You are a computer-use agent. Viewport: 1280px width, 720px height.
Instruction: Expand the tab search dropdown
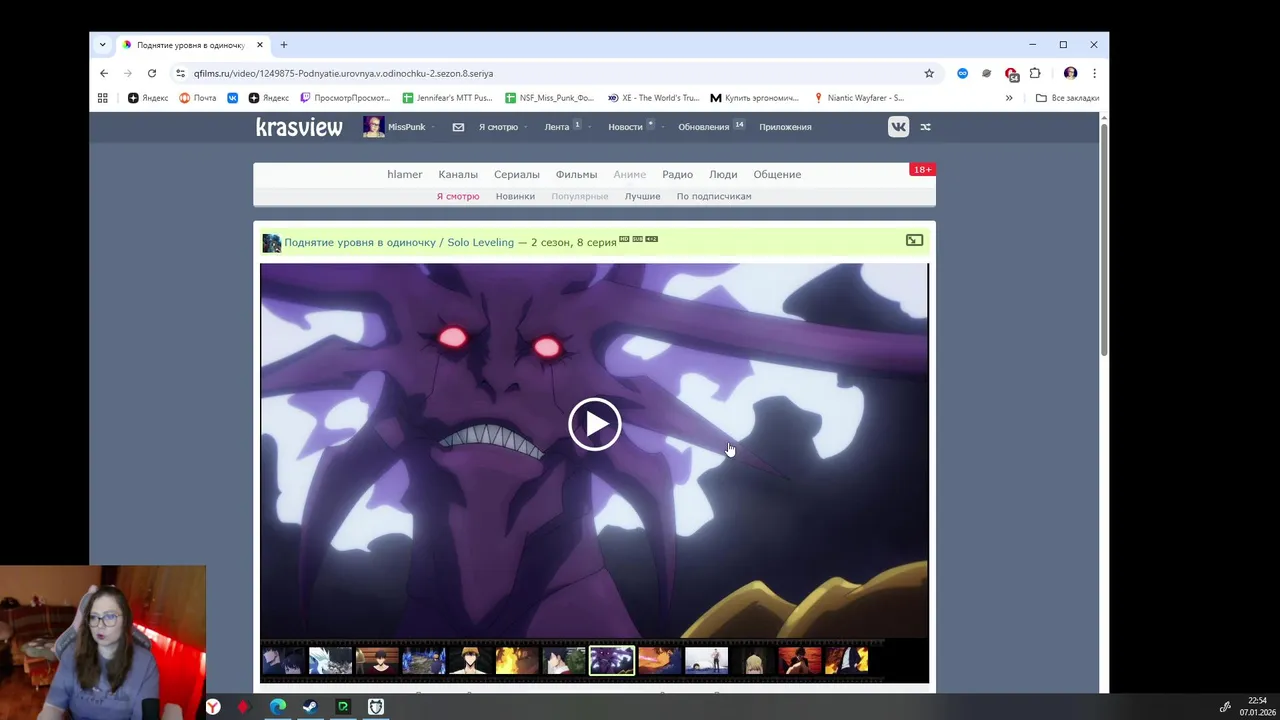point(102,45)
